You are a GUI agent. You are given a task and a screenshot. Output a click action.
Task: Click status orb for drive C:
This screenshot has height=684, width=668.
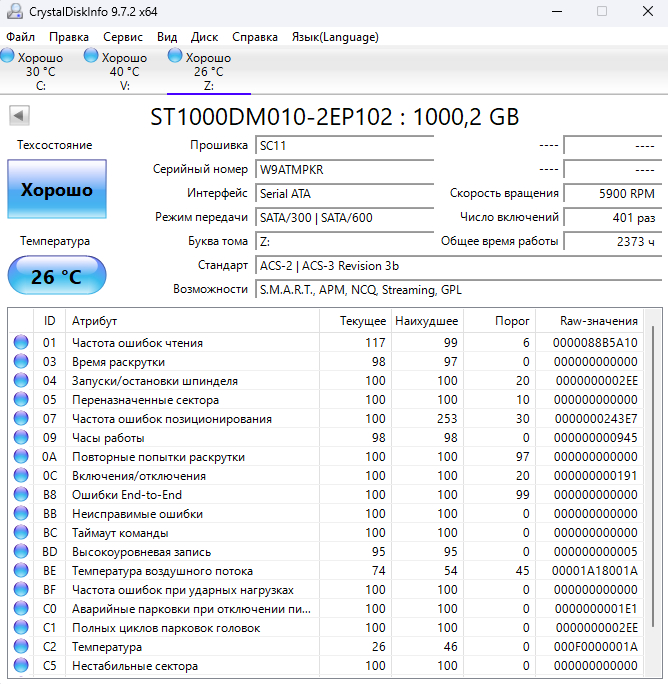coord(8,57)
